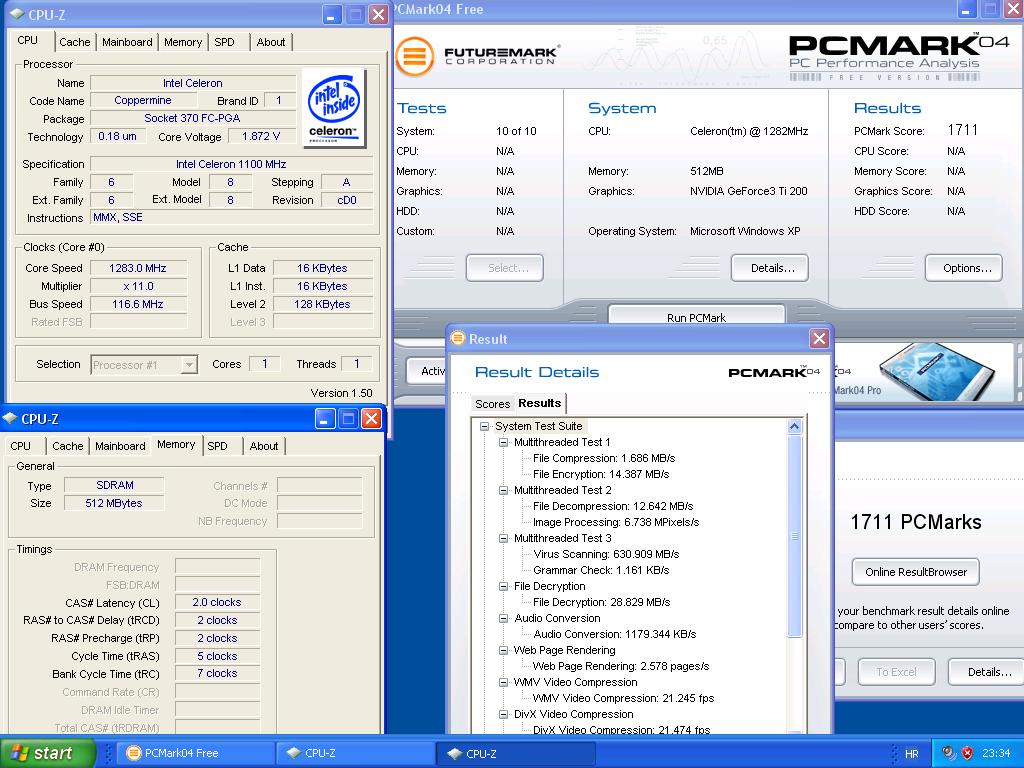The width and height of the screenshot is (1024, 768).
Task: Click the Specification Intel Celeron 1100 MHz field
Action: coord(231,164)
